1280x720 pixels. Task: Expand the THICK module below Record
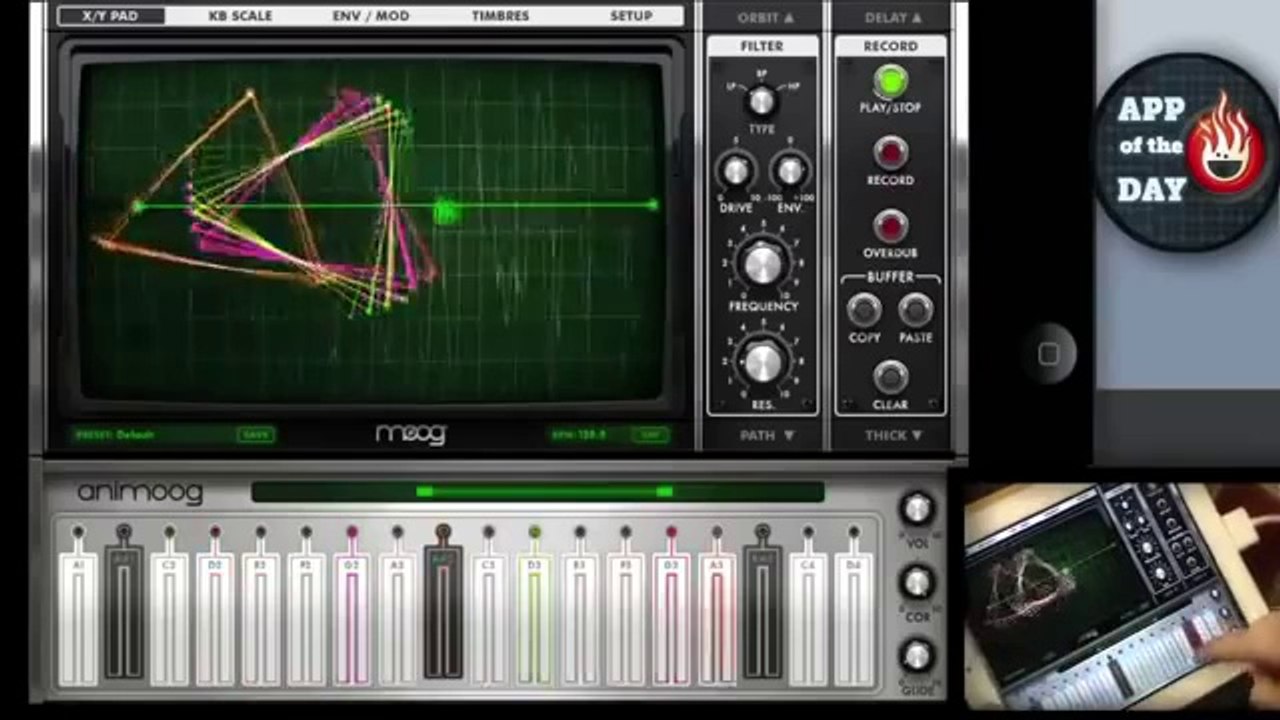point(891,435)
